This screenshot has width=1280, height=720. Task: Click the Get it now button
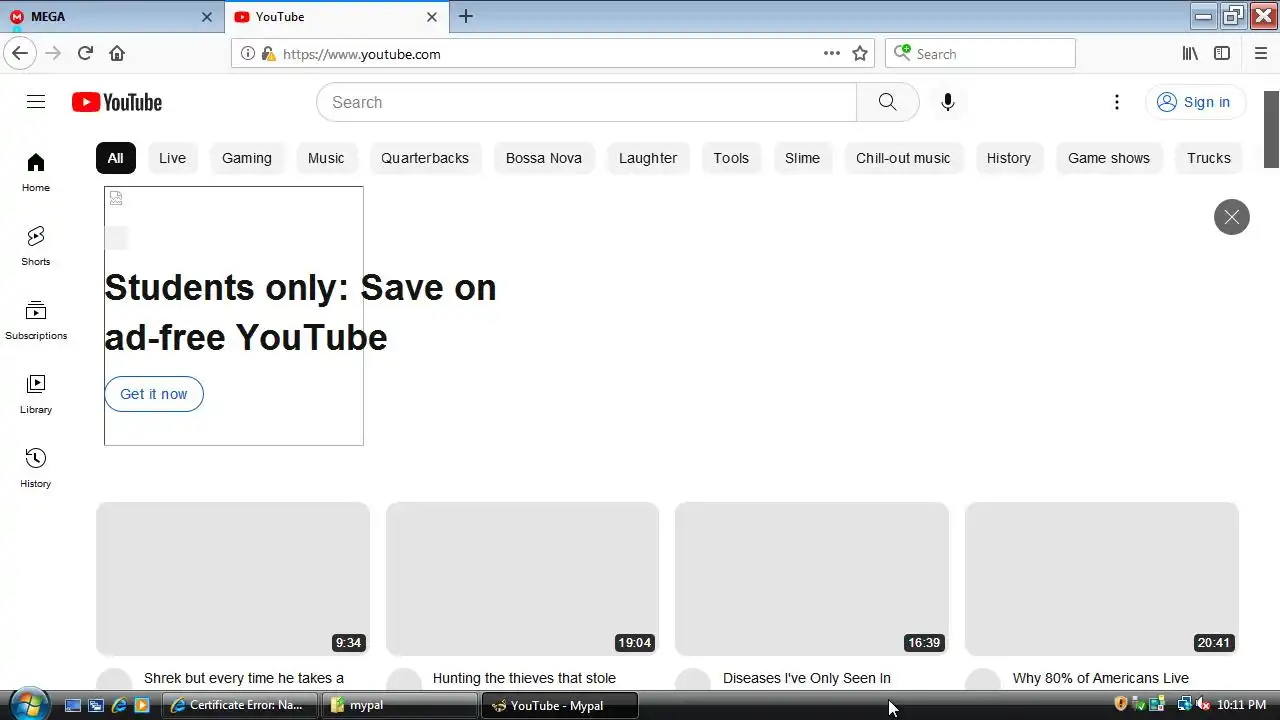pos(154,394)
